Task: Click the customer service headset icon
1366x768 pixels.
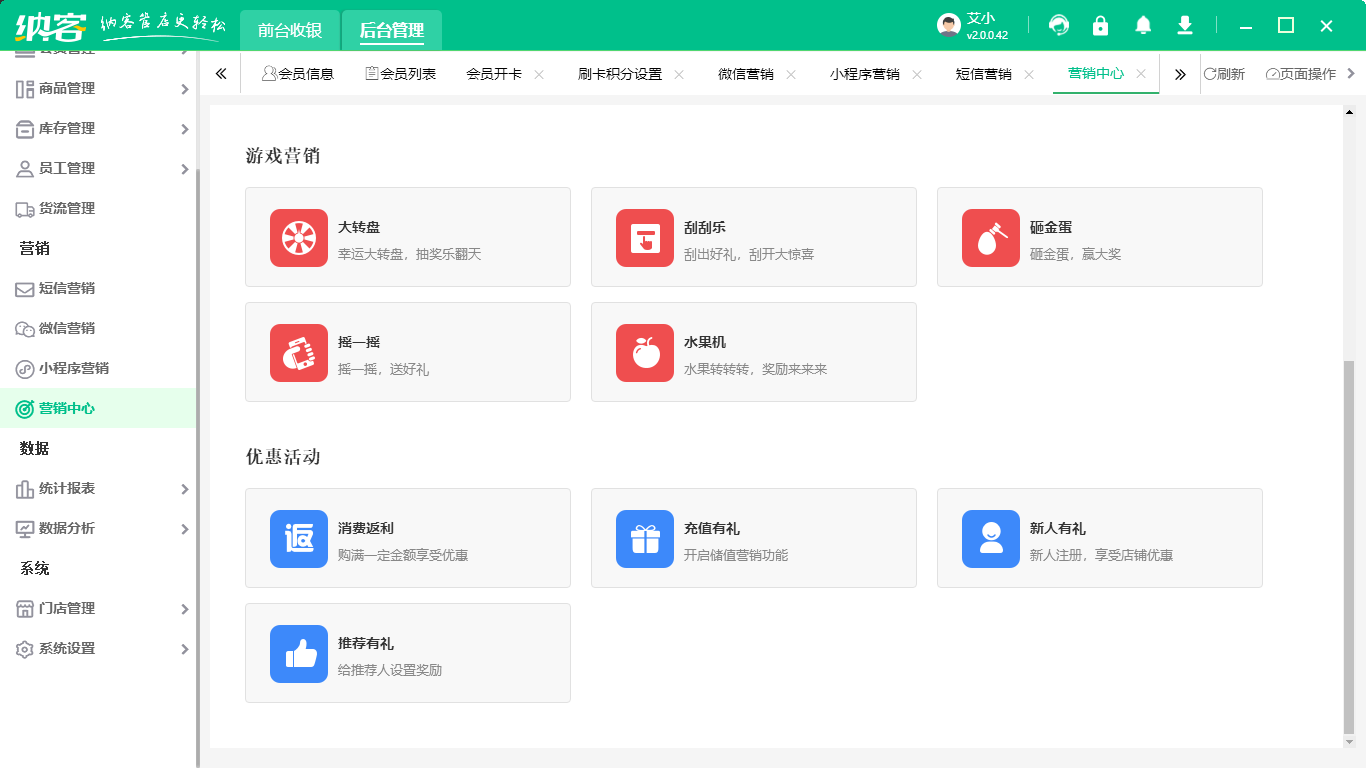Action: 1058,26
